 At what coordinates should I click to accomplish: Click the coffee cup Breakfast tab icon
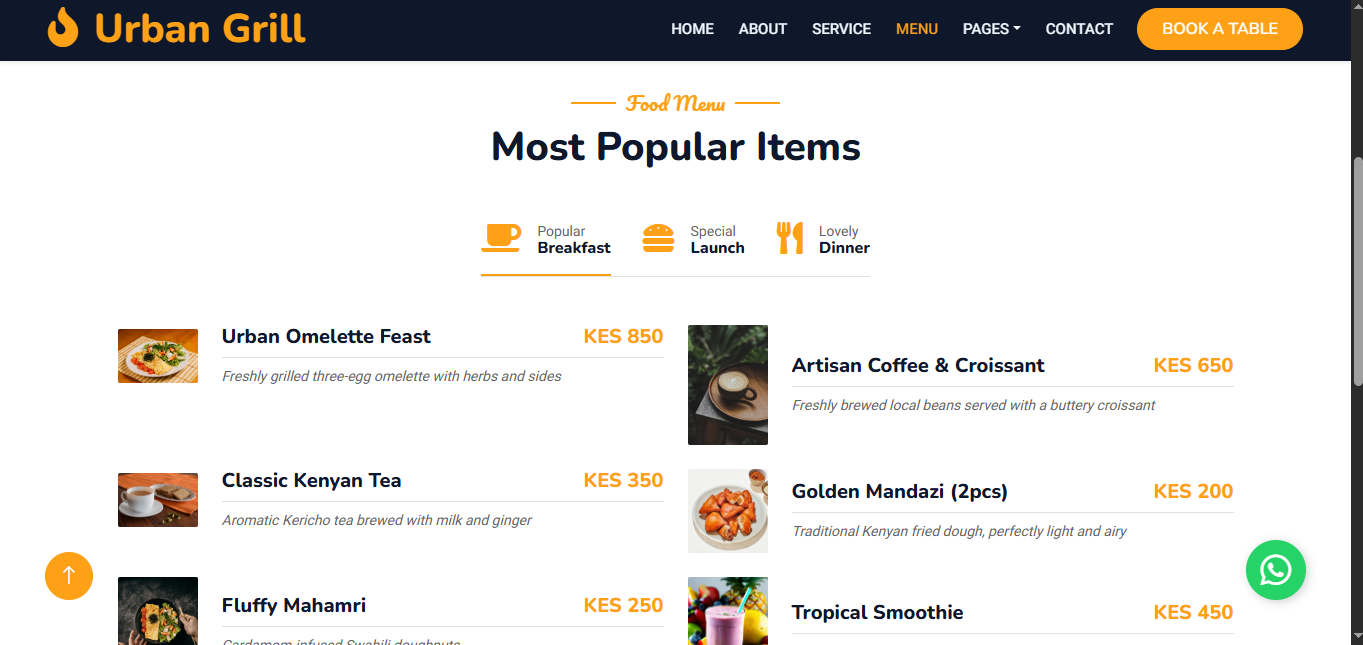(502, 237)
